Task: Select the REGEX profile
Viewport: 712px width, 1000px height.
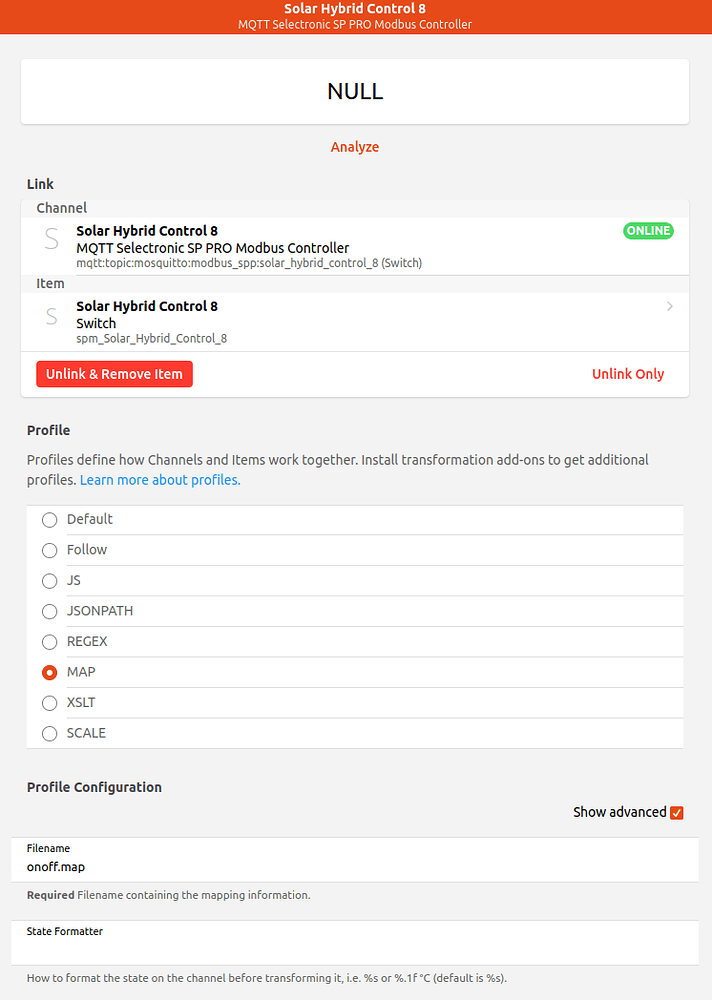Action: [49, 641]
